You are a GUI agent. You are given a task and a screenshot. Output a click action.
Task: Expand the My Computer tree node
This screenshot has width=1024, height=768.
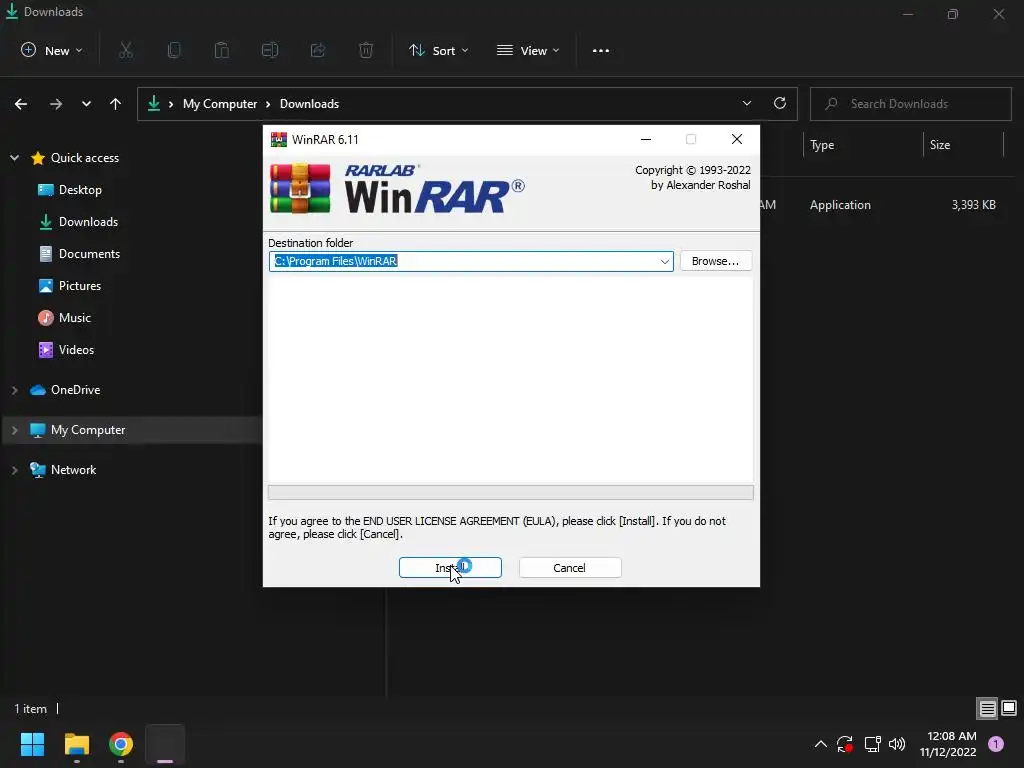tap(14, 430)
